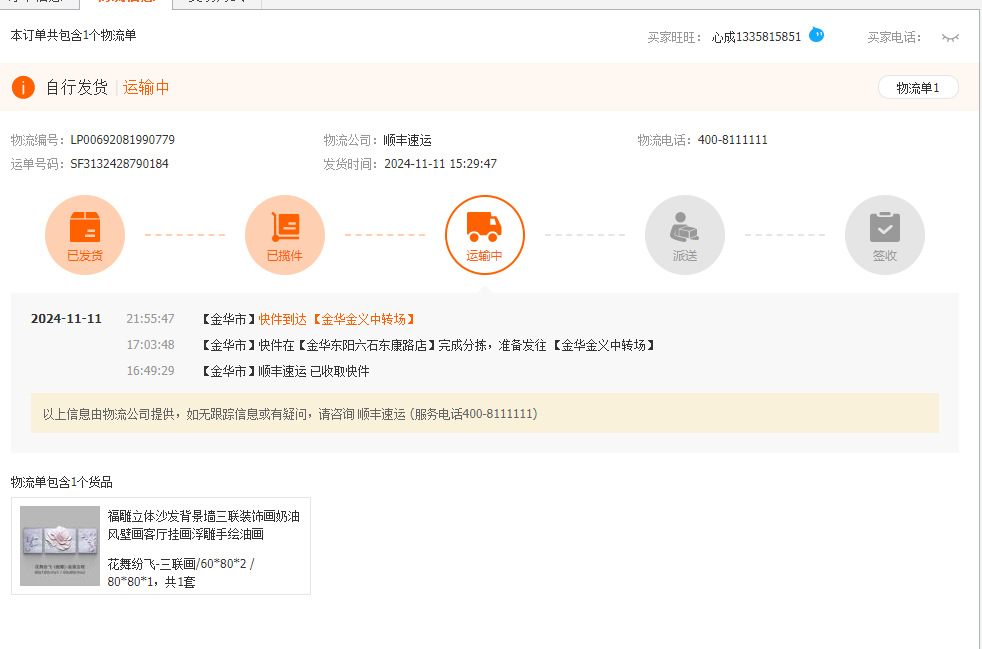Click the 物流电话 number 400-8111111
Image resolution: width=982 pixels, height=649 pixels.
733,140
